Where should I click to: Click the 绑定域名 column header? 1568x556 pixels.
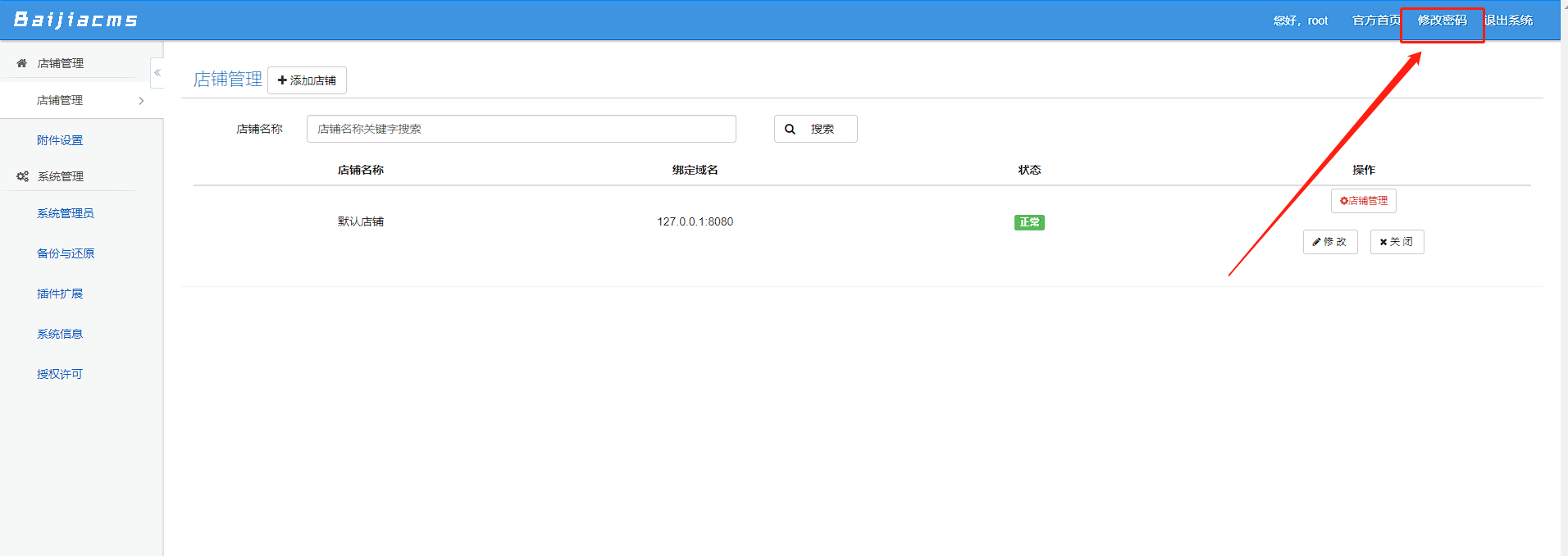coord(695,170)
